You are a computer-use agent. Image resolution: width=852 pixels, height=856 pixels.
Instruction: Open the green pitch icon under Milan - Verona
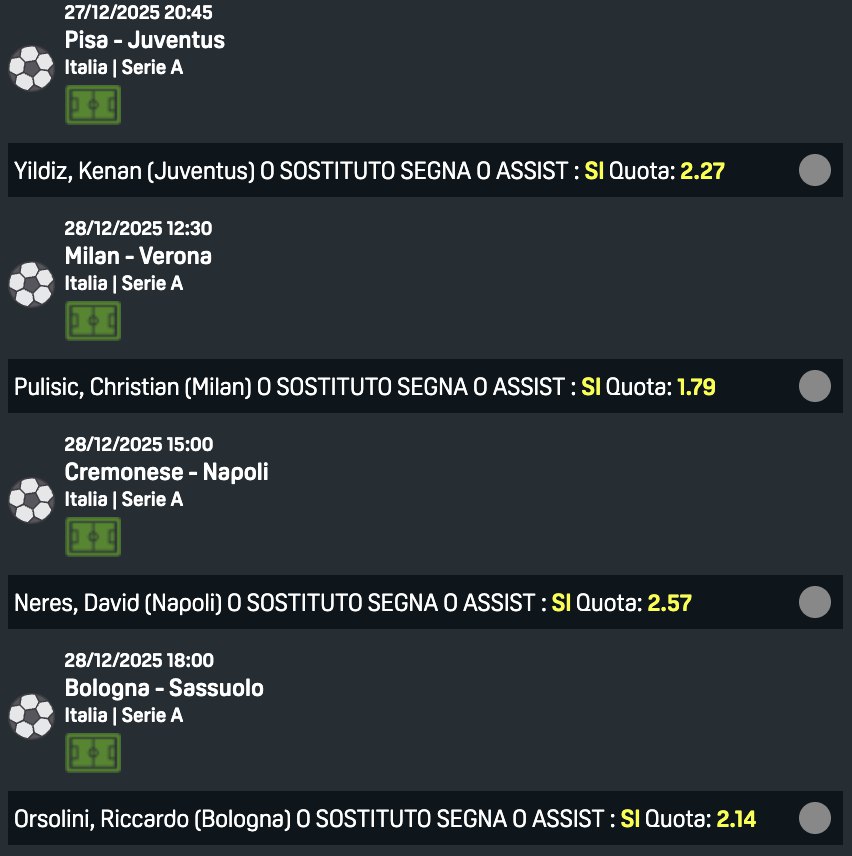tap(93, 321)
